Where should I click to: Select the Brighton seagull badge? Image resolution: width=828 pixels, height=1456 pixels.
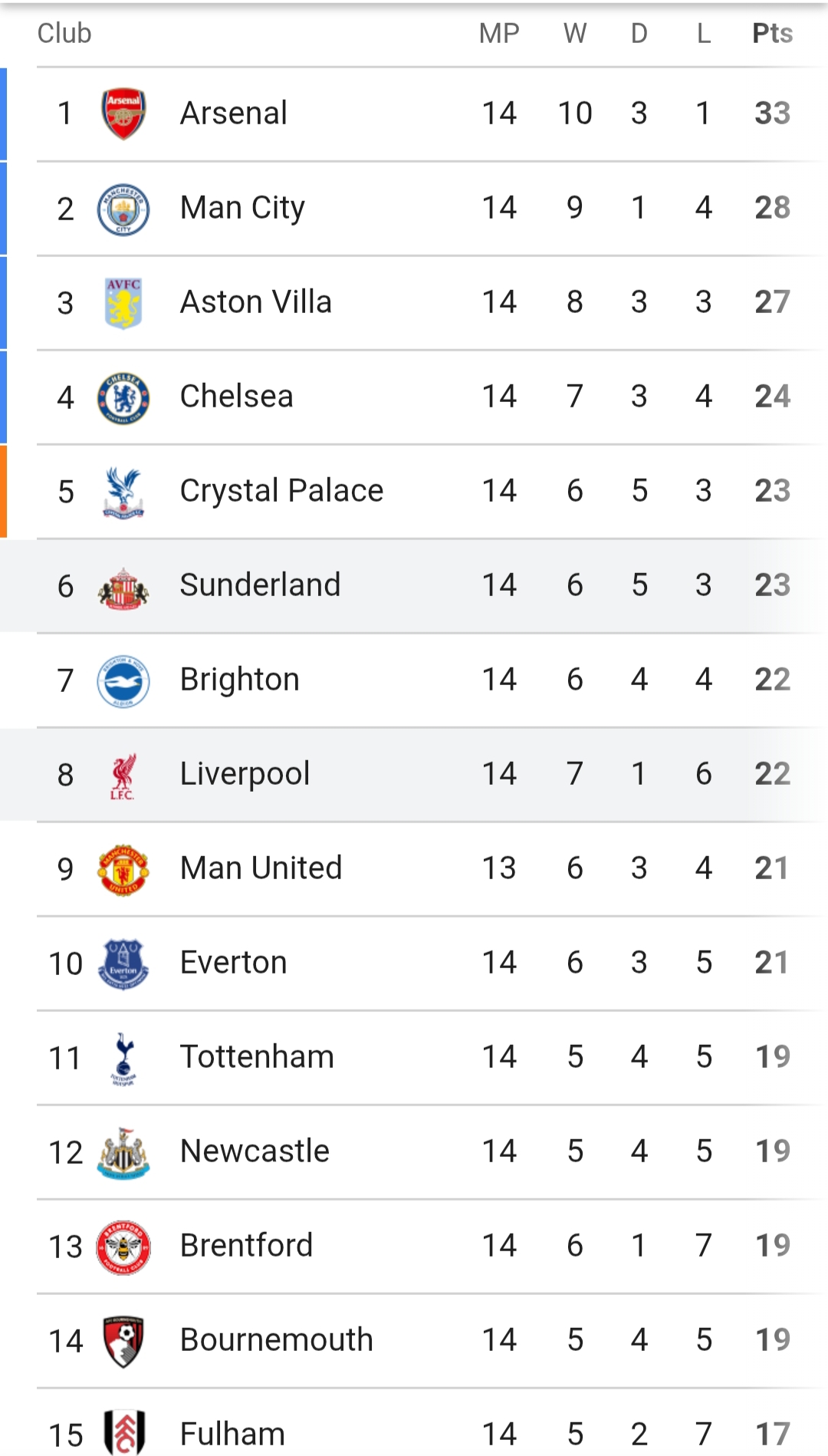[123, 680]
